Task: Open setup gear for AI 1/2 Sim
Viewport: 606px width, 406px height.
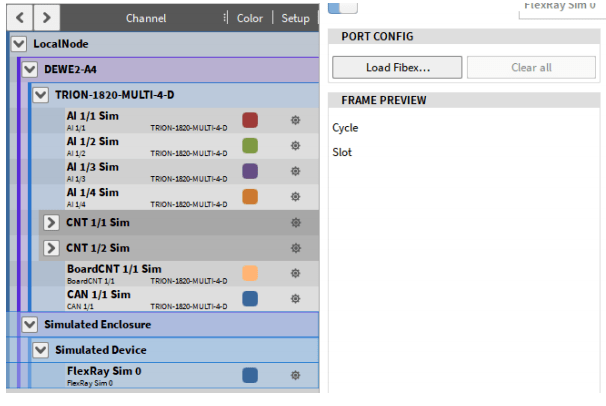Action: tap(295, 146)
